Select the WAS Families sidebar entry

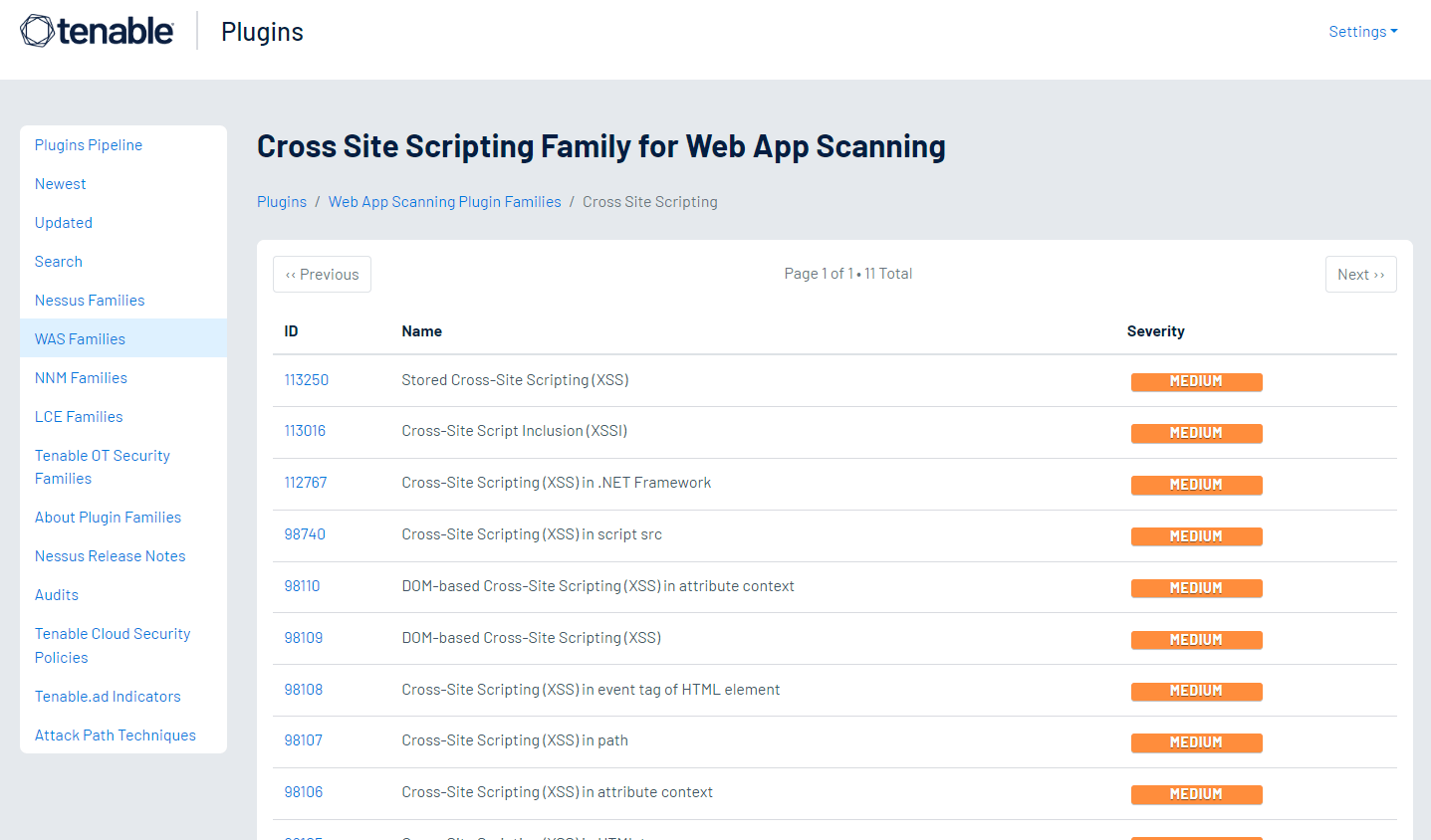click(x=79, y=338)
